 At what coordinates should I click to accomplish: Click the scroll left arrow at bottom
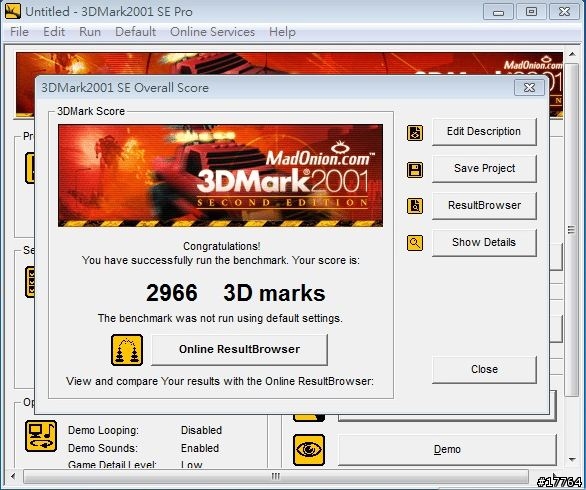click(x=13, y=477)
